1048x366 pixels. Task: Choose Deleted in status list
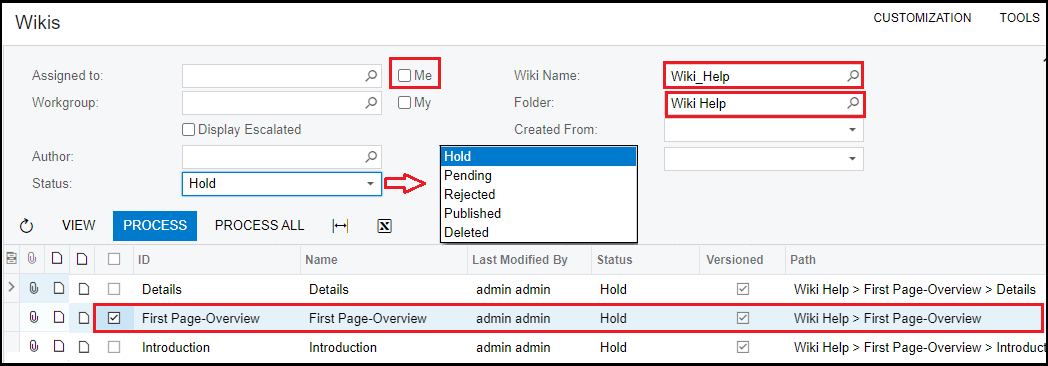[539, 232]
